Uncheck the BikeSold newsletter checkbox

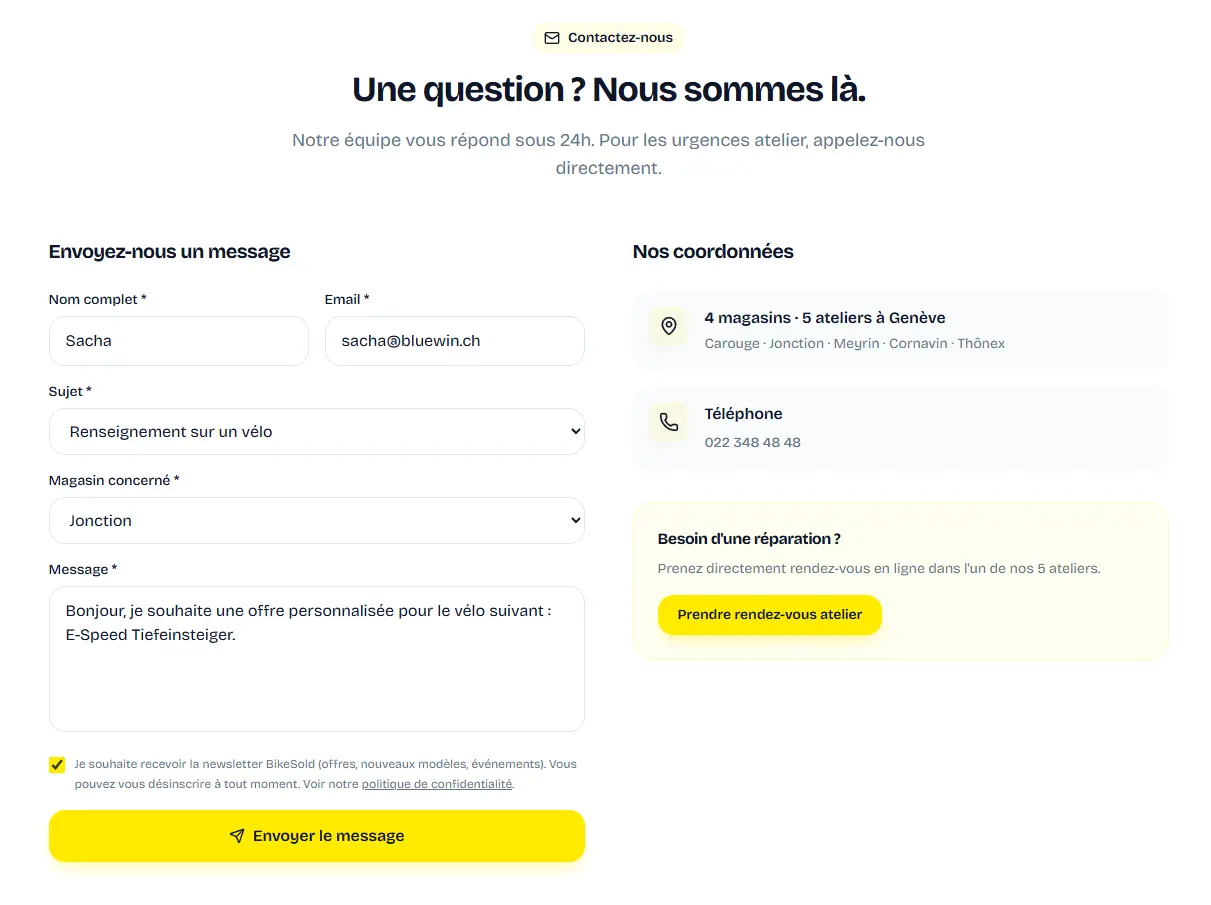tap(57, 765)
